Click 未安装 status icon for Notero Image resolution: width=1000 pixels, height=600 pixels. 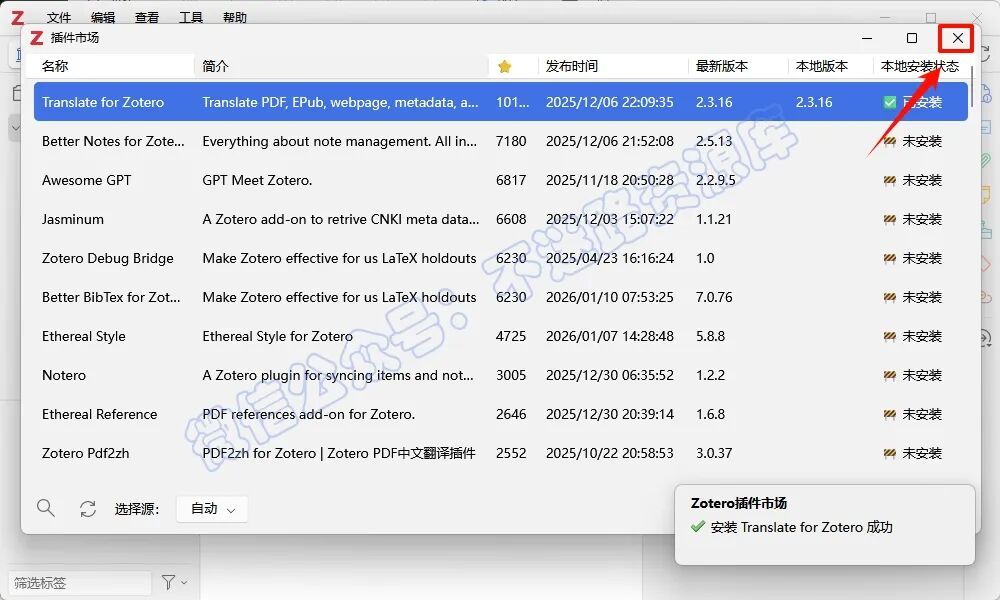(890, 376)
